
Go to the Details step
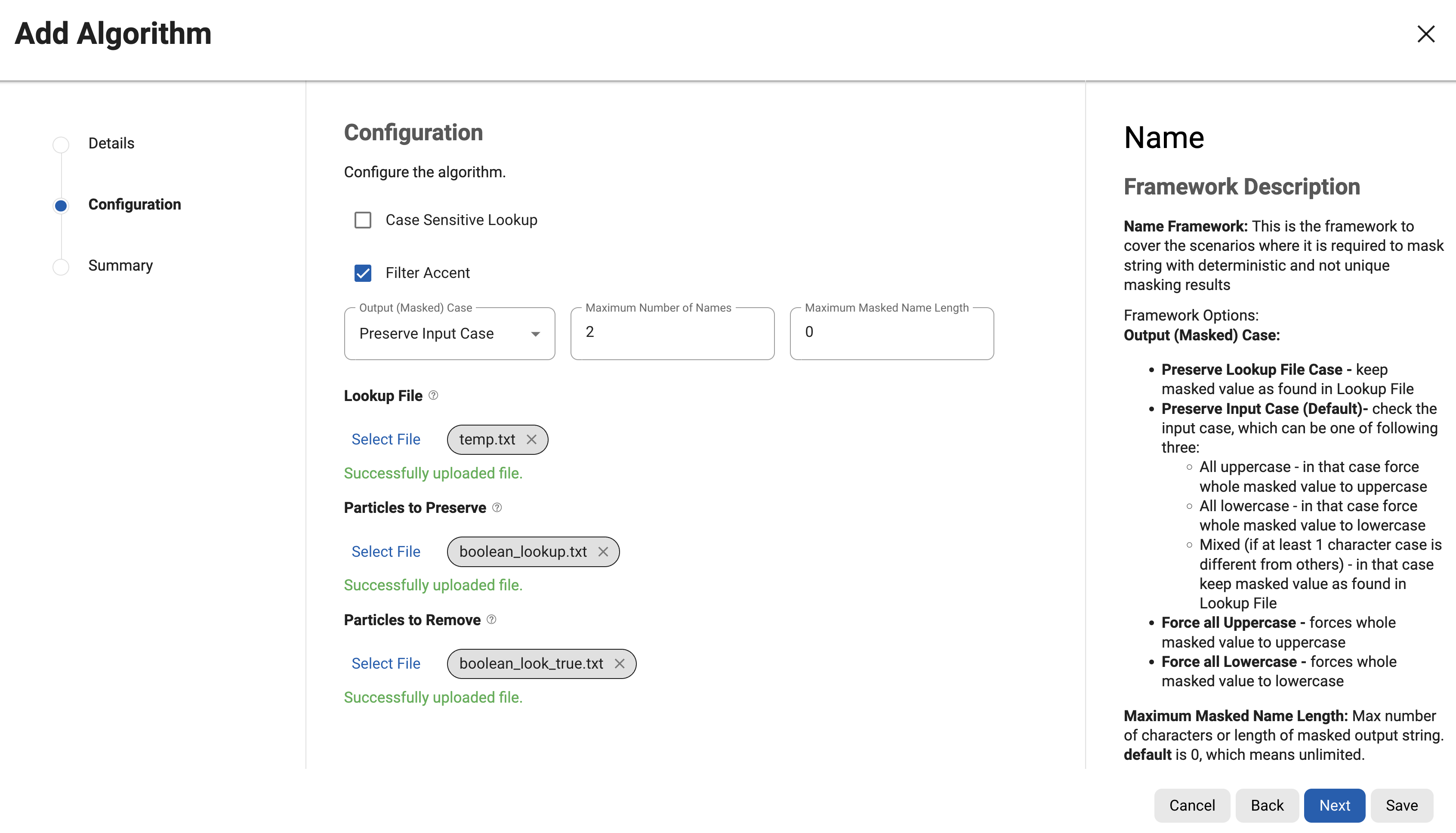tap(111, 143)
